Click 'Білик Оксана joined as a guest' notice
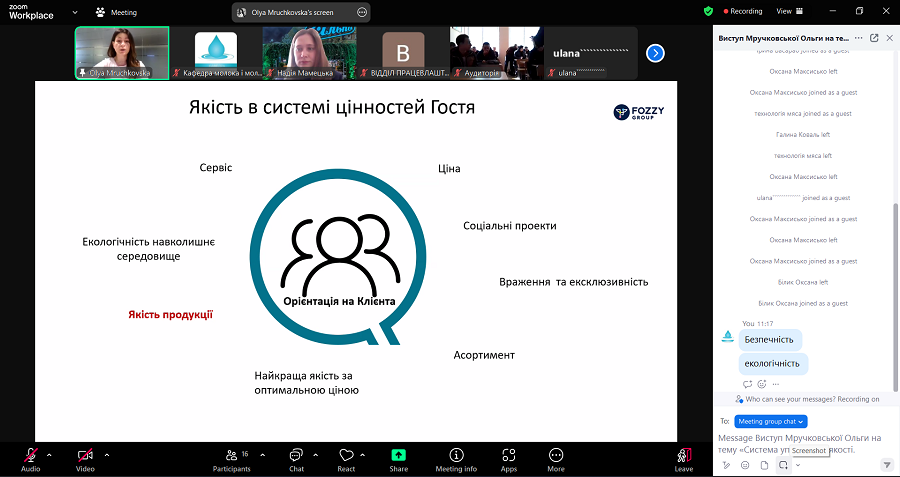The image size is (900, 477). click(x=802, y=303)
